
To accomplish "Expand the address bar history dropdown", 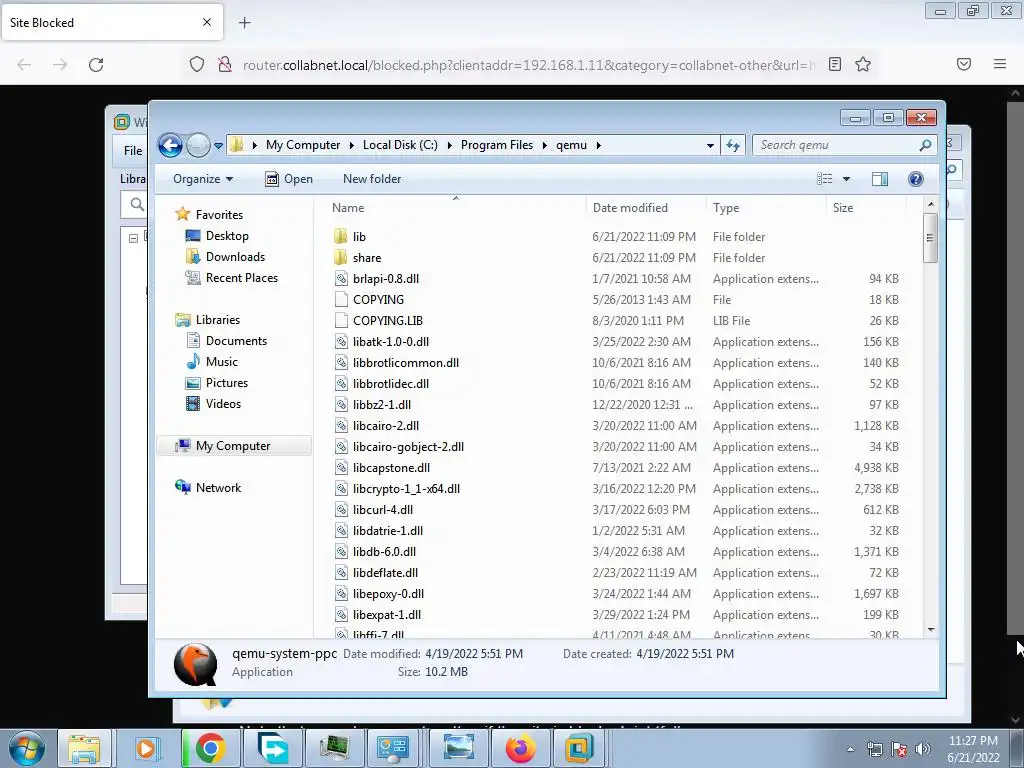I will [710, 146].
